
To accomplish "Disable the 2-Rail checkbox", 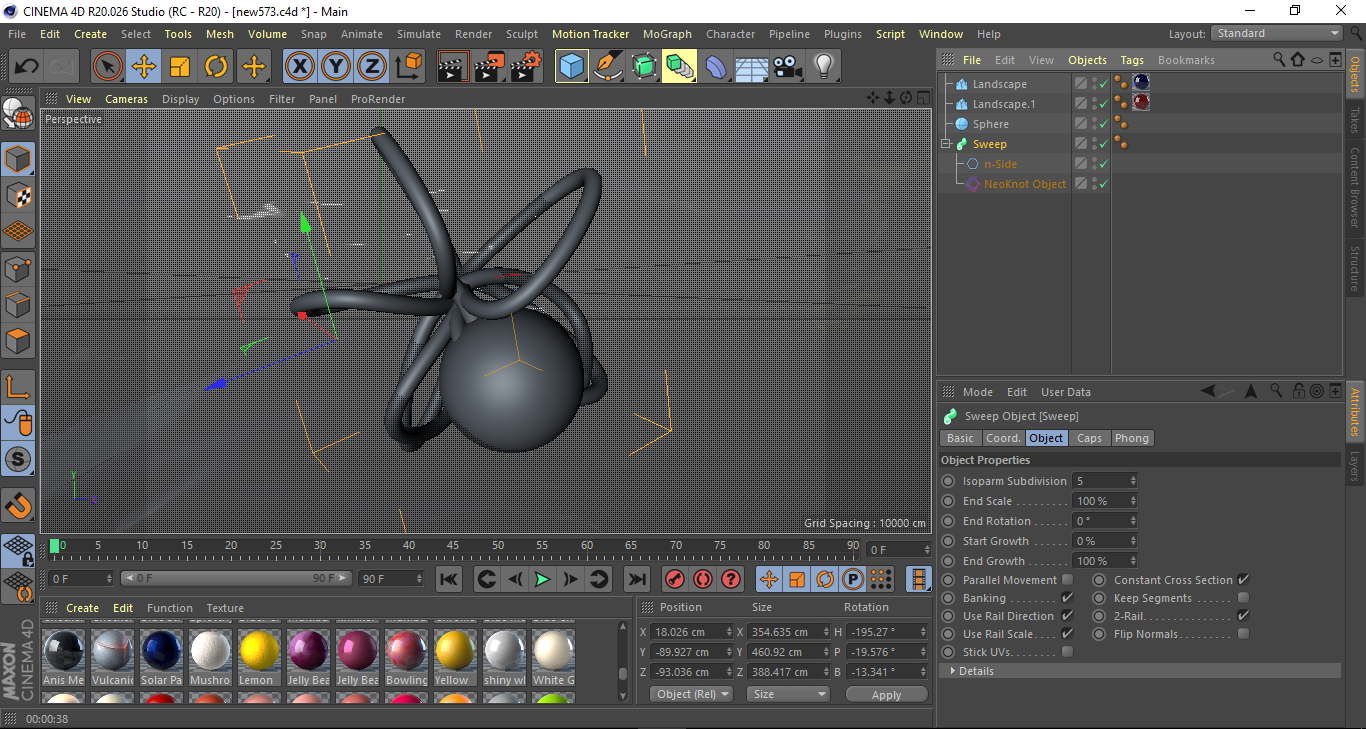I will [x=1243, y=616].
